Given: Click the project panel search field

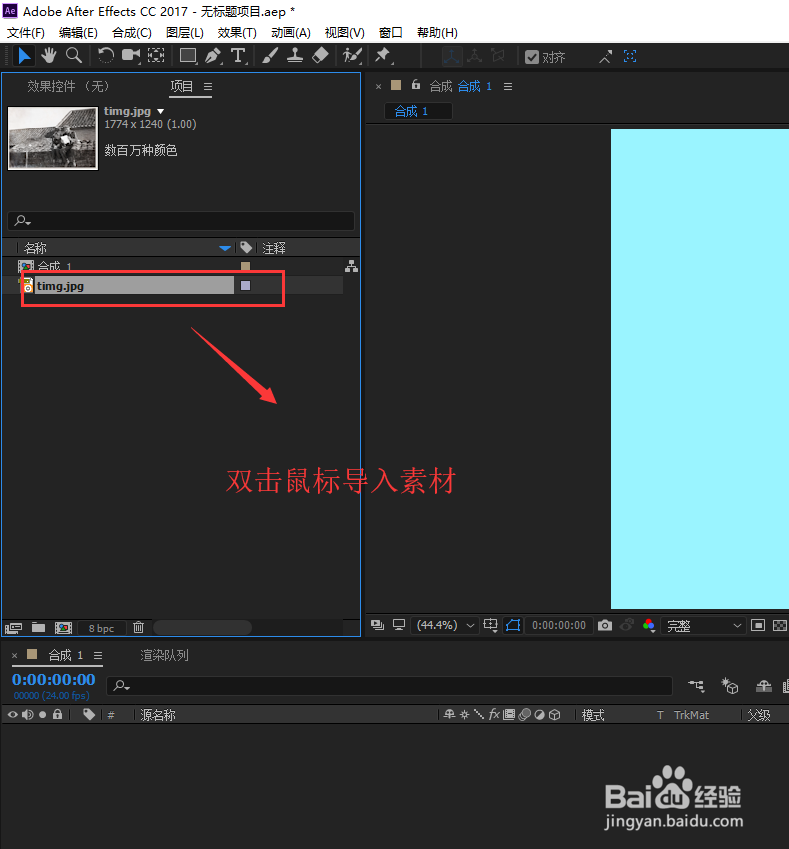Looking at the screenshot, I should (x=181, y=221).
